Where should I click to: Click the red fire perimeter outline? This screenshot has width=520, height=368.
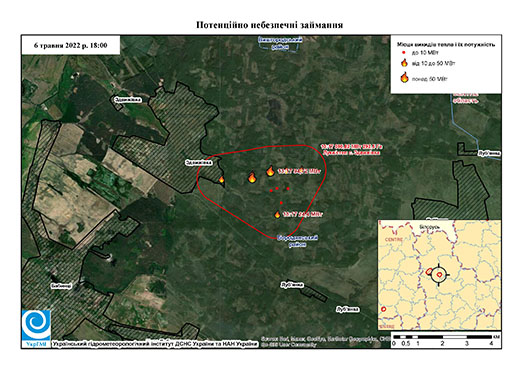click(262, 192)
